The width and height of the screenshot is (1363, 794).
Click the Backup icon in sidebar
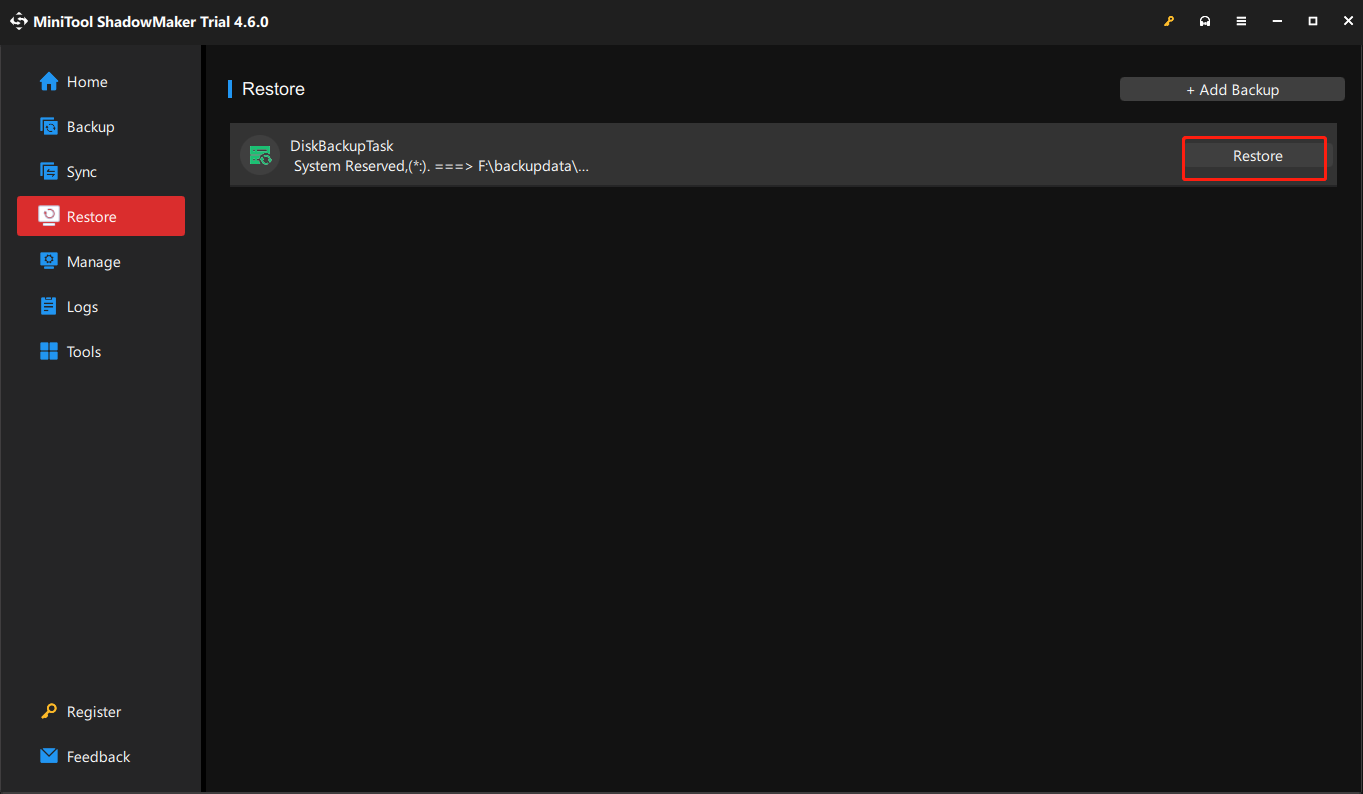(49, 126)
